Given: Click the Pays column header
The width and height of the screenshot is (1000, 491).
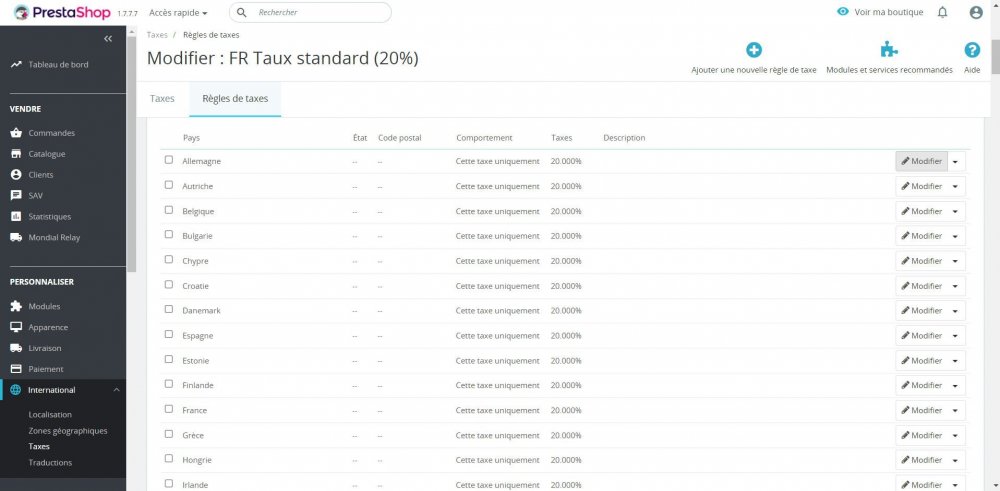Looking at the screenshot, I should (x=191, y=138).
